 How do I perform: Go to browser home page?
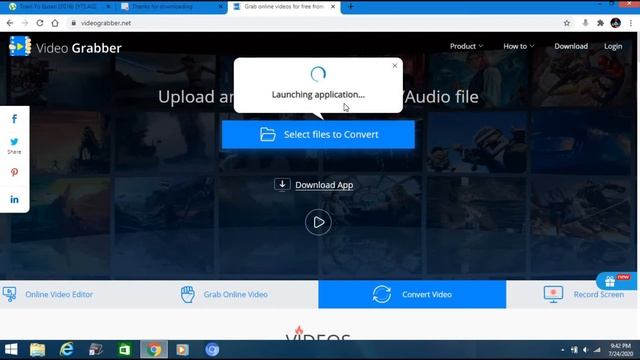[x=55, y=23]
